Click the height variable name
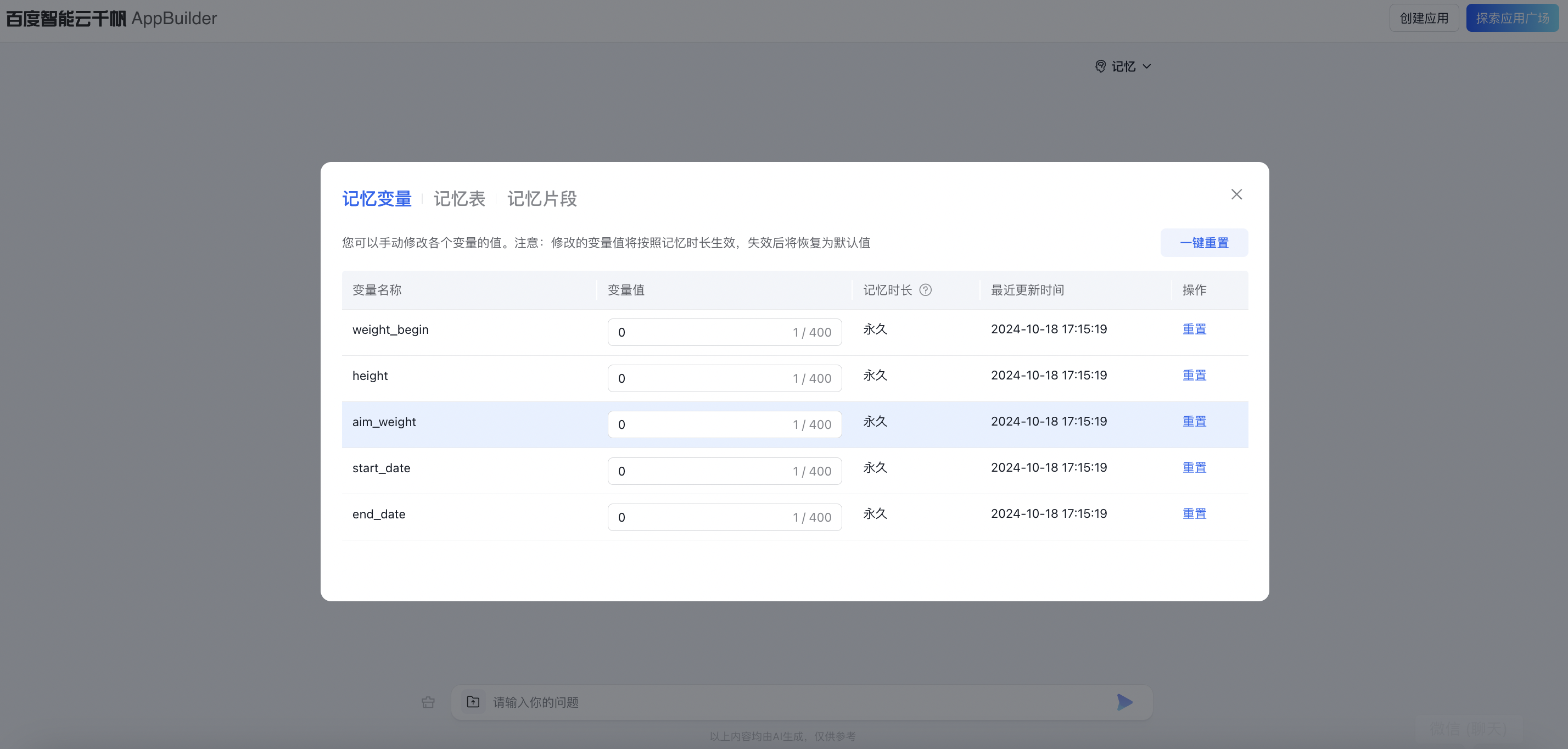The height and width of the screenshot is (749, 1568). point(370,376)
